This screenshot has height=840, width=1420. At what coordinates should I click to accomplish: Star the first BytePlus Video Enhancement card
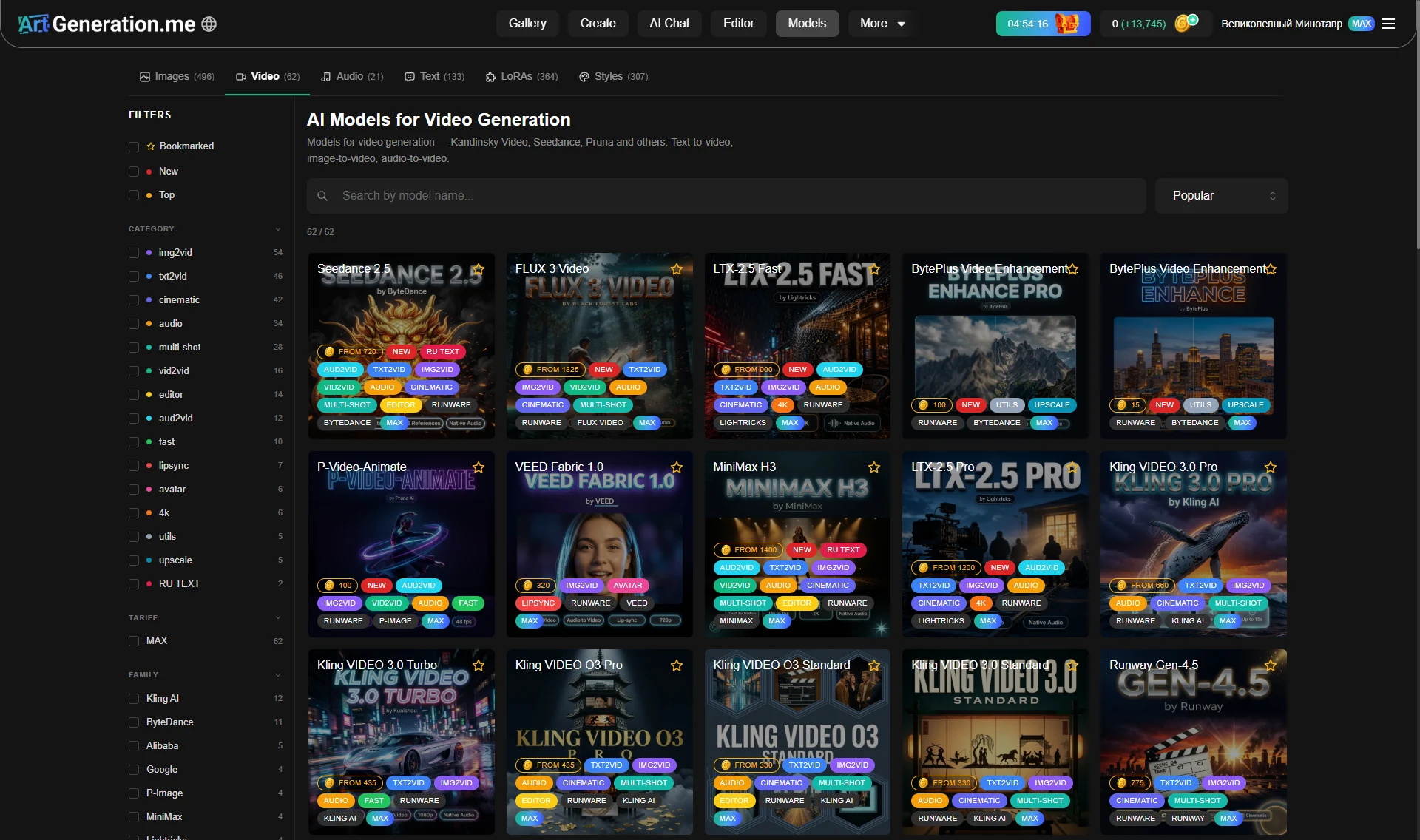click(1072, 269)
